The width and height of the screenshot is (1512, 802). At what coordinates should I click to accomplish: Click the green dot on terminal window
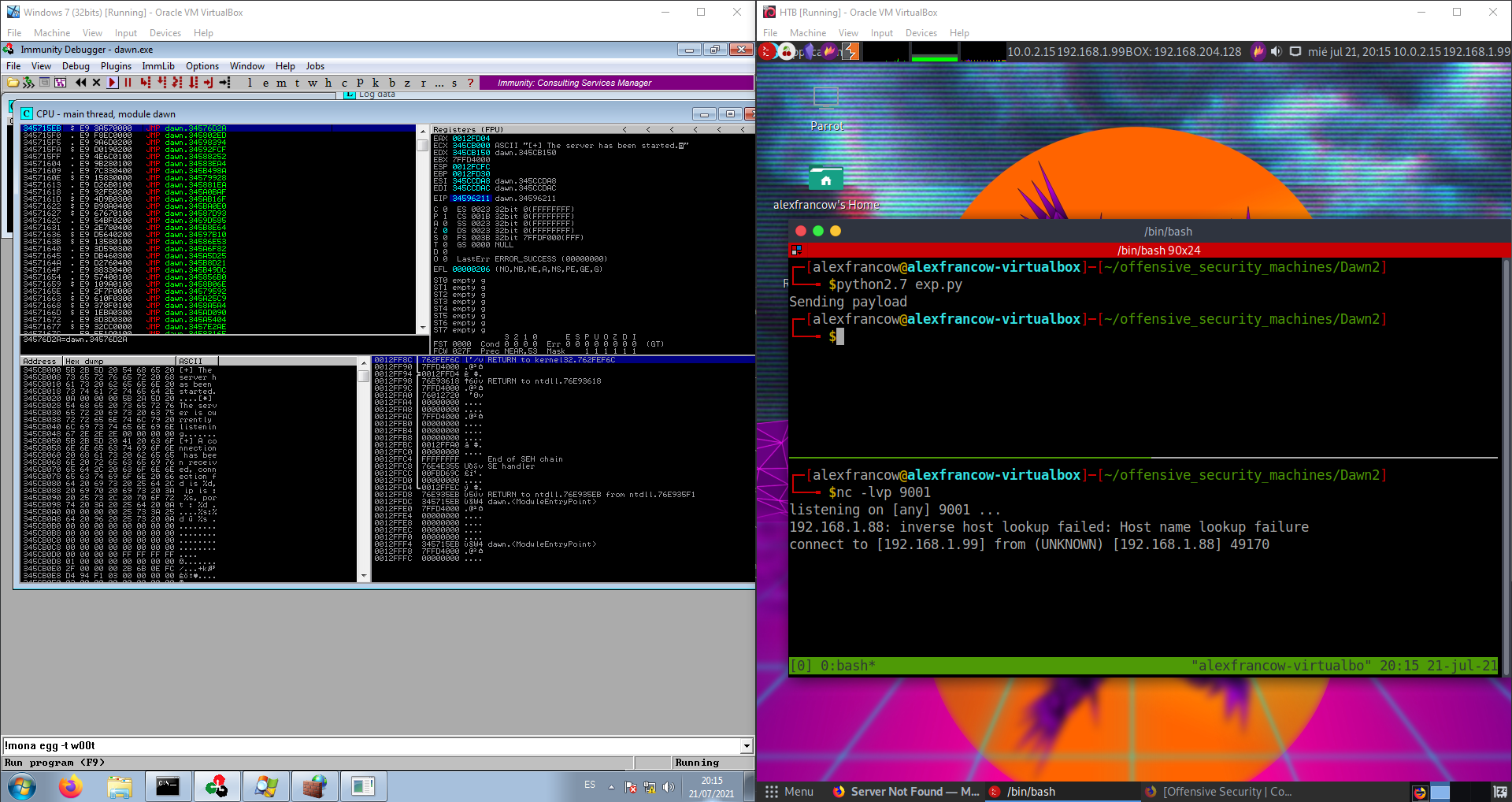(x=818, y=231)
